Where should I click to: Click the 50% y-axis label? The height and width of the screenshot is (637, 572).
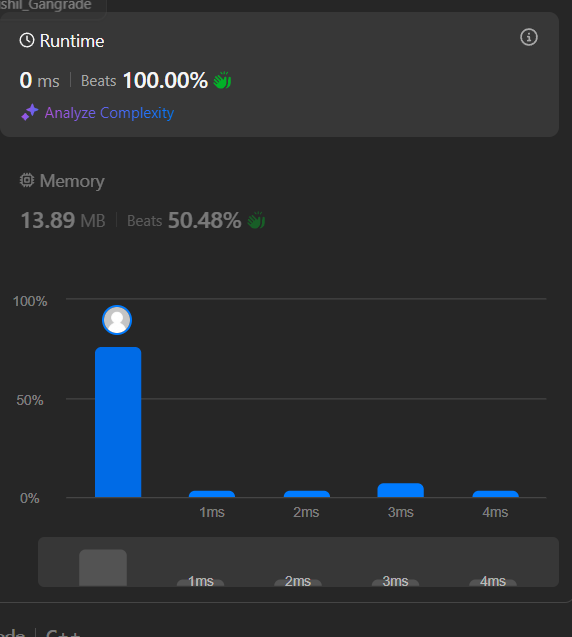click(x=30, y=400)
